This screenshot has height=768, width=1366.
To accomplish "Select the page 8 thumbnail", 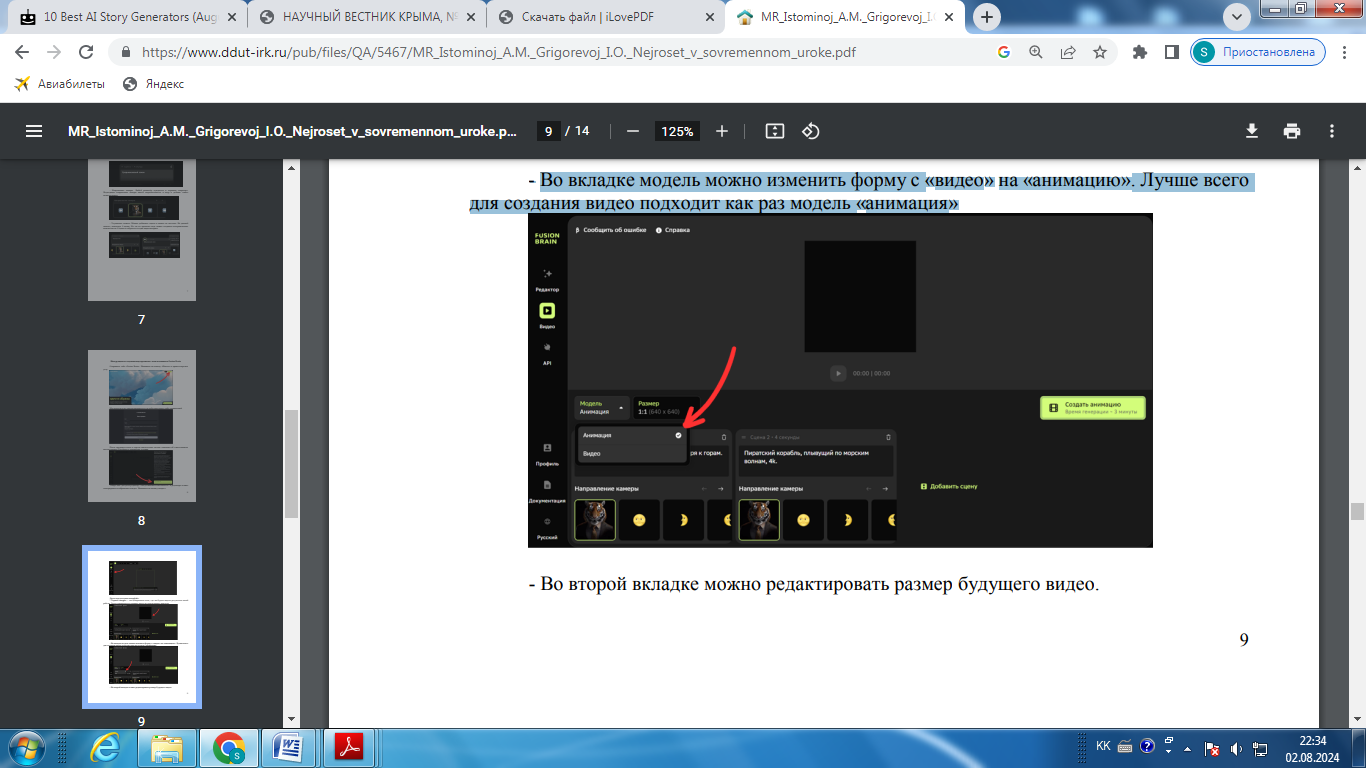I will [x=142, y=426].
